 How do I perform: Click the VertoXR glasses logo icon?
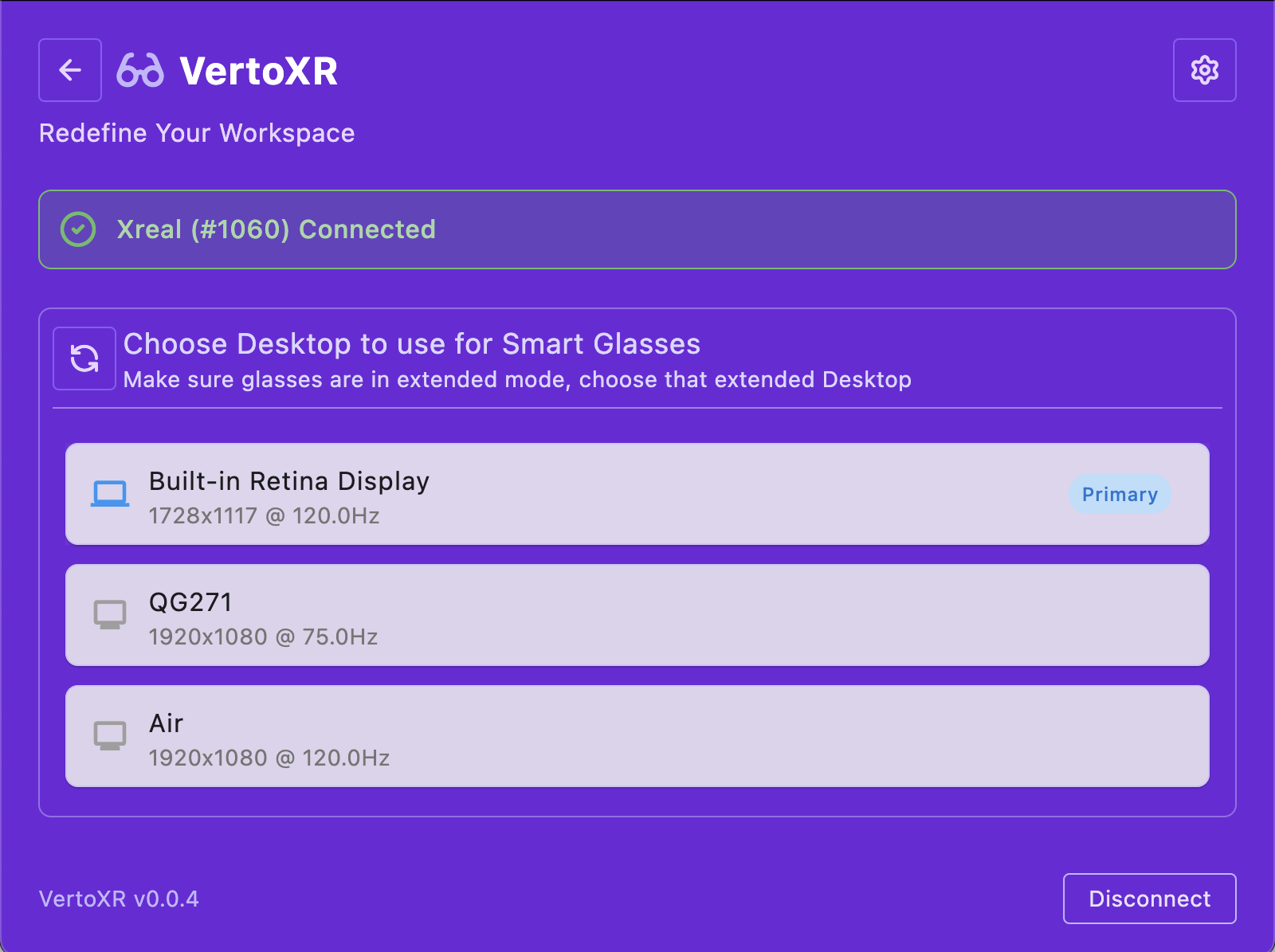(140, 70)
